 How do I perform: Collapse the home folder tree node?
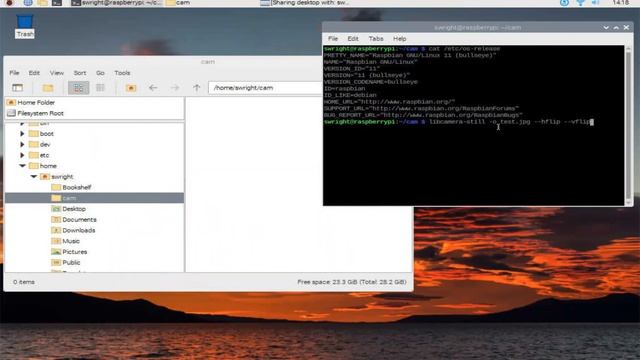(x=22, y=166)
